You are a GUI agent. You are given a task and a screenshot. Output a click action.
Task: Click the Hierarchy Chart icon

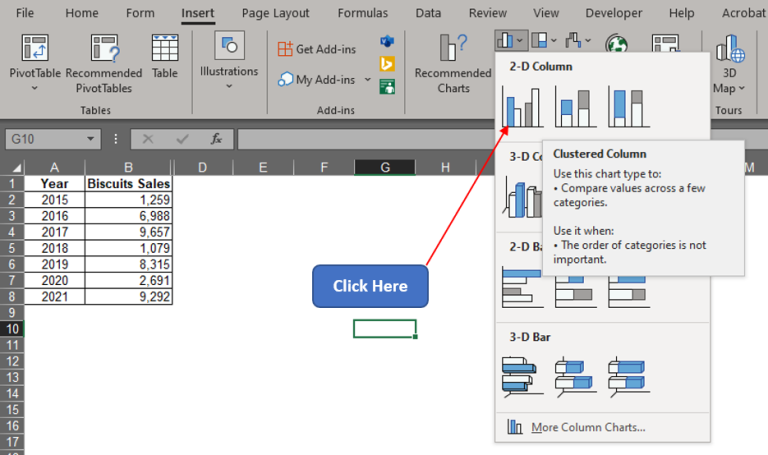coord(539,41)
